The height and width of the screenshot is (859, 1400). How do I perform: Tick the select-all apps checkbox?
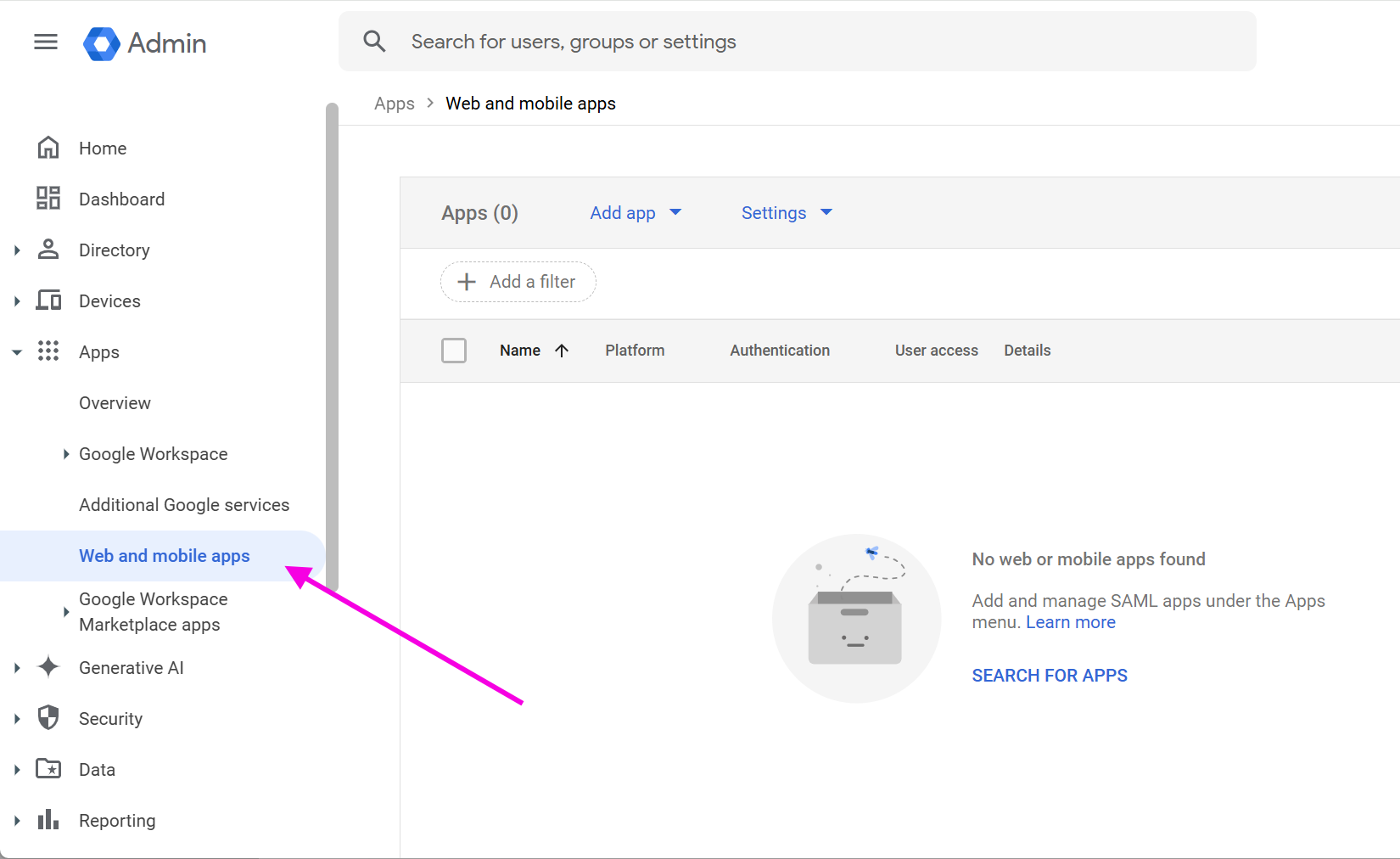[454, 351]
